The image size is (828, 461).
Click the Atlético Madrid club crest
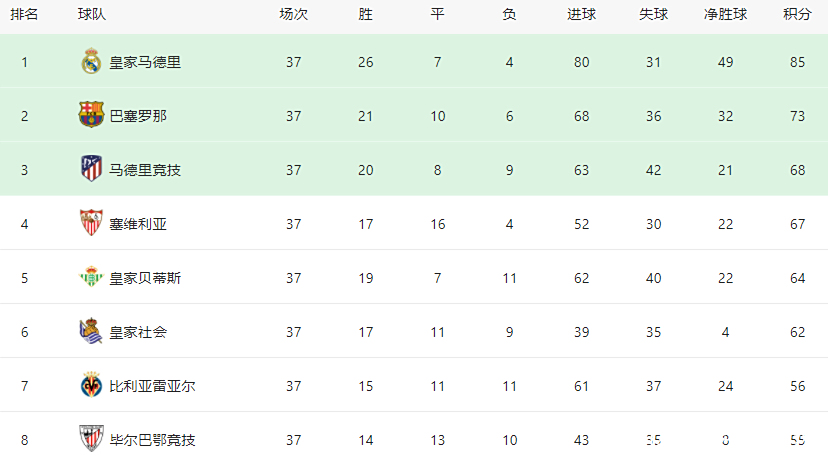[91, 169]
